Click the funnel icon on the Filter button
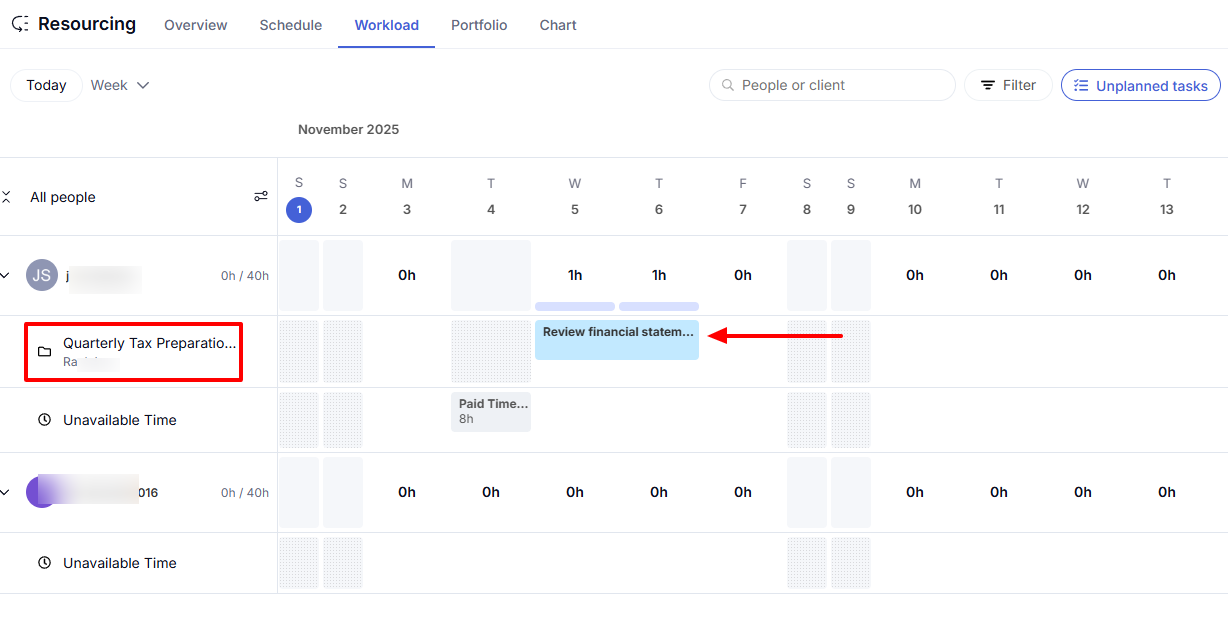 [x=988, y=85]
